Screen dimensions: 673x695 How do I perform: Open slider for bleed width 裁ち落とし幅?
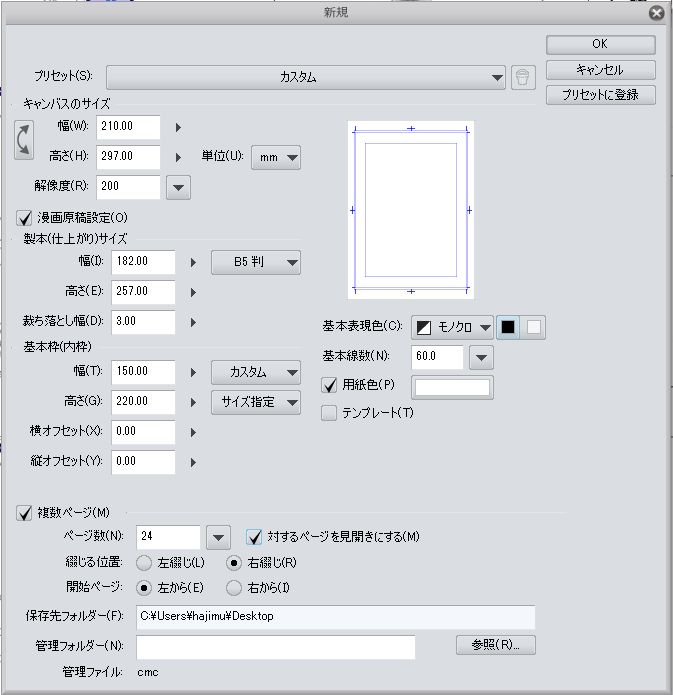tap(193, 323)
